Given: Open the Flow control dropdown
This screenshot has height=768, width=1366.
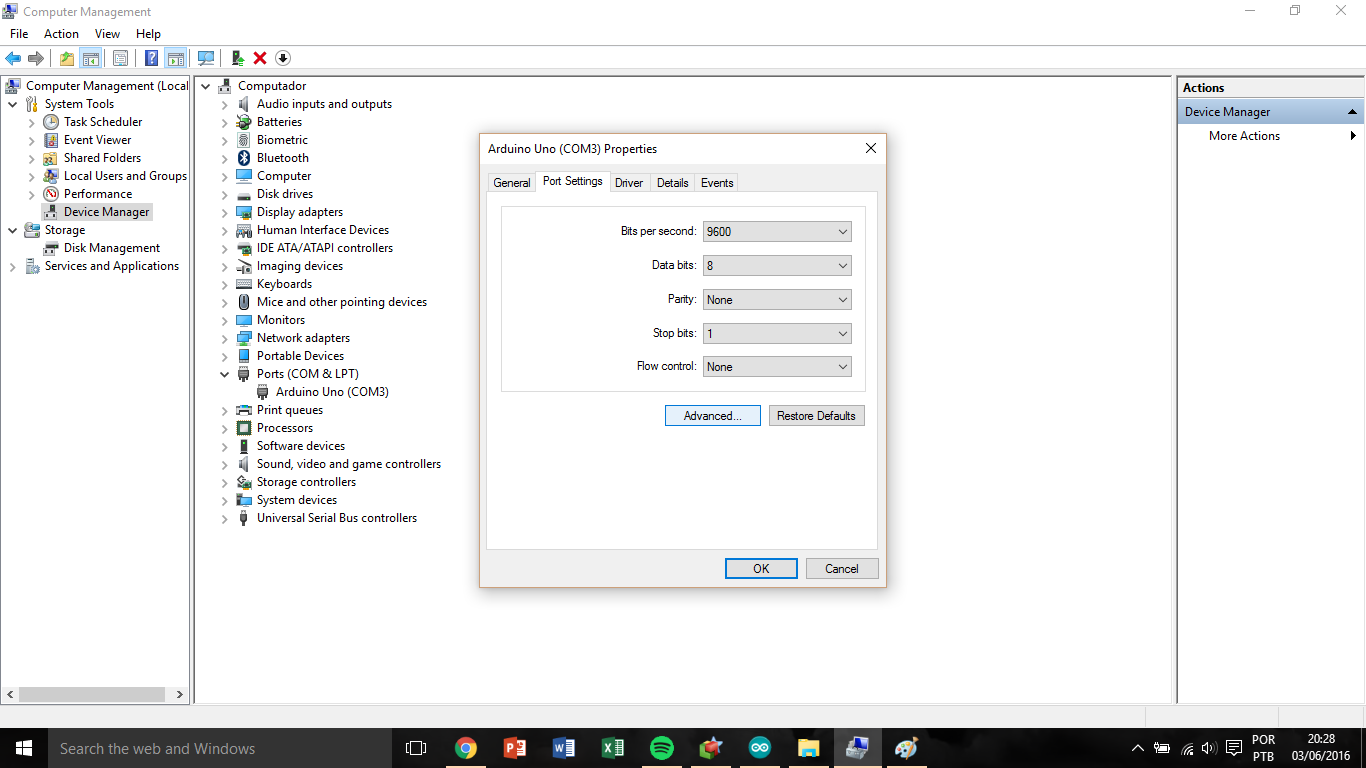Looking at the screenshot, I should click(x=777, y=367).
